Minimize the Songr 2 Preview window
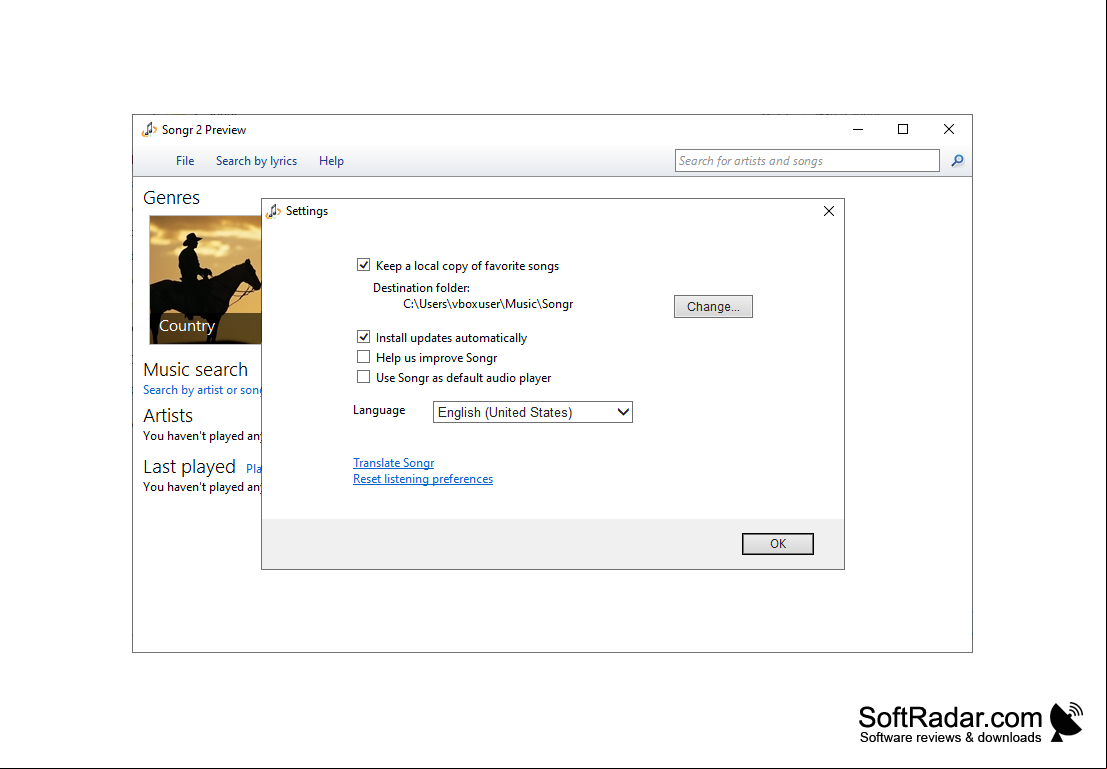1107x769 pixels. [x=858, y=130]
